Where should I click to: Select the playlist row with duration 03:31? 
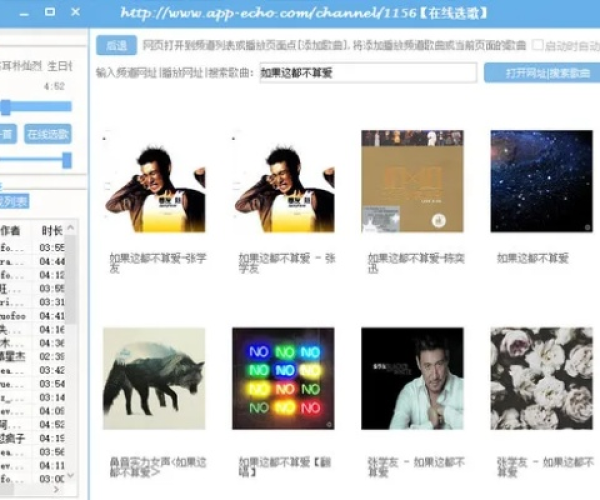[x=33, y=302]
